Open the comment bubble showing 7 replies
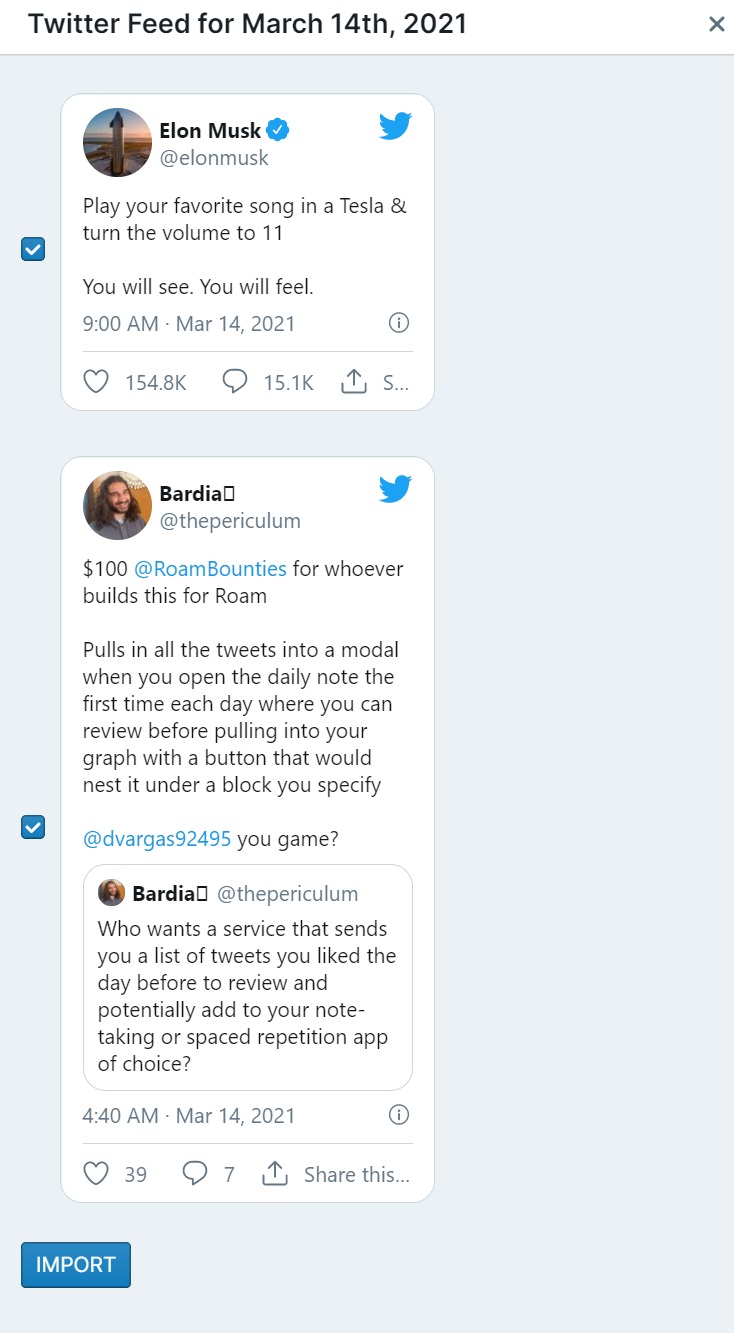734x1333 pixels. pos(195,1174)
